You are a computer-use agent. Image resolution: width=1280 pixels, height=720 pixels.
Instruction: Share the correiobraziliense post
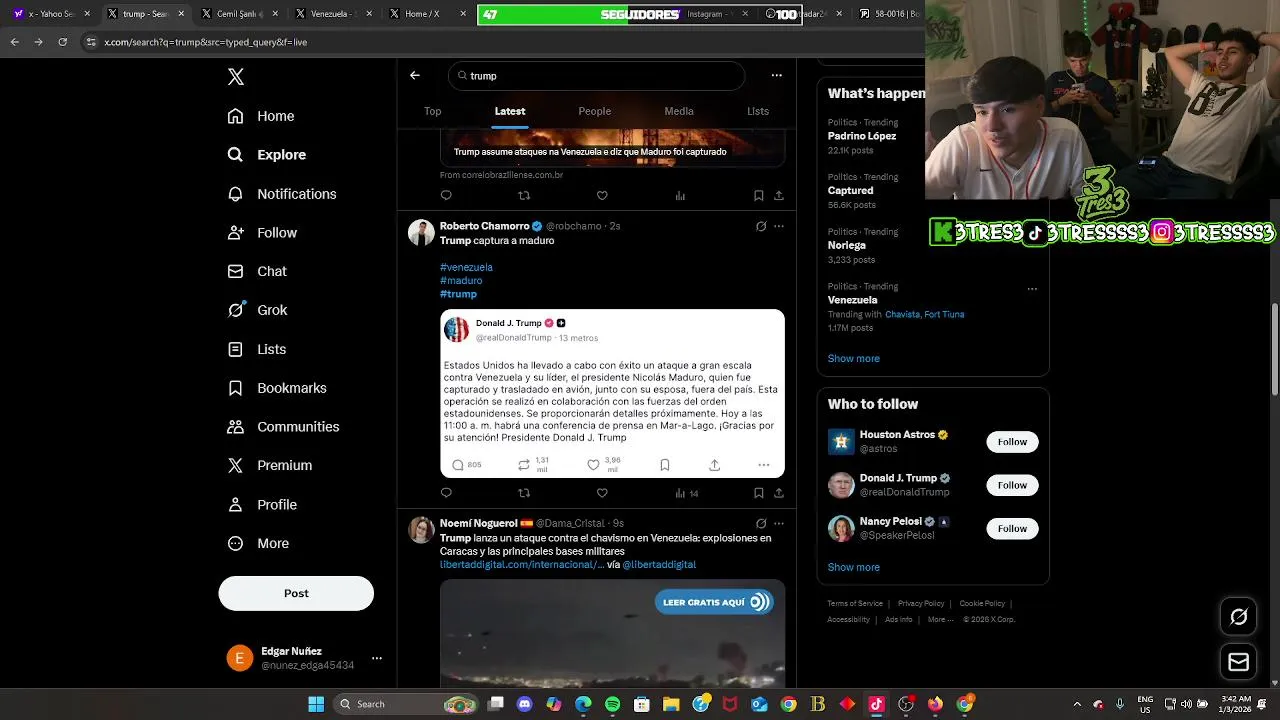(779, 196)
